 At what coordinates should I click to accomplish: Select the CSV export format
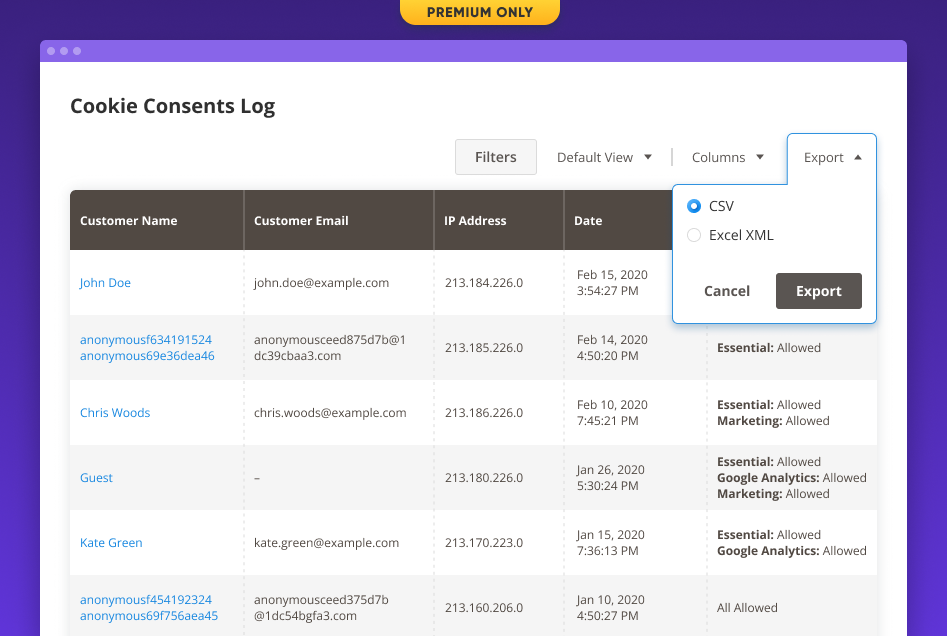click(696, 206)
